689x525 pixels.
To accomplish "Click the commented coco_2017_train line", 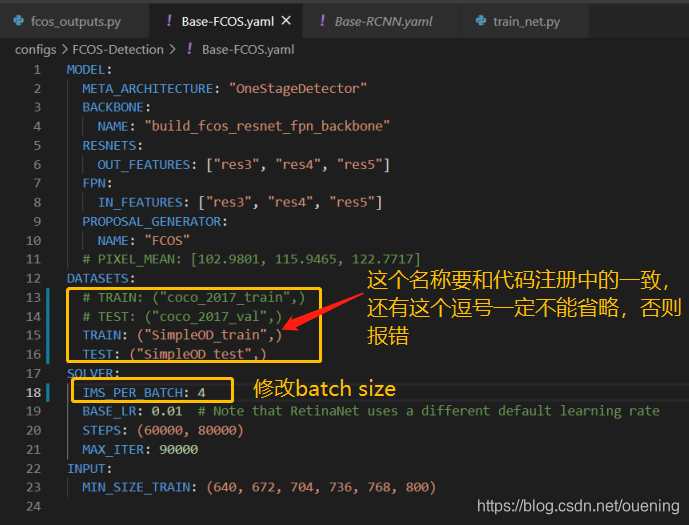I will 193,297.
